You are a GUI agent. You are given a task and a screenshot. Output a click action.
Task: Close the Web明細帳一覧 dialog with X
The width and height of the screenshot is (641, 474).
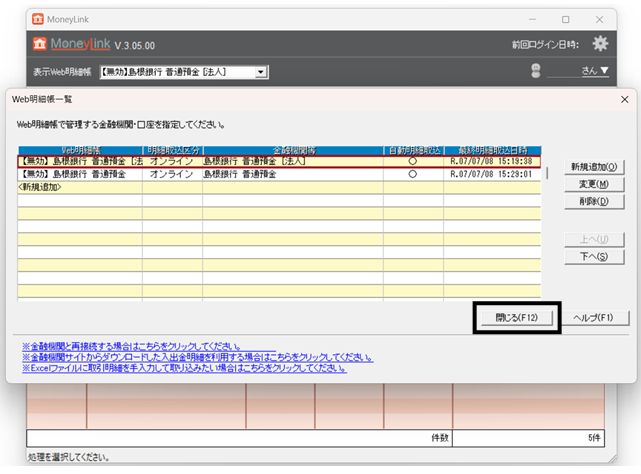pos(624,99)
